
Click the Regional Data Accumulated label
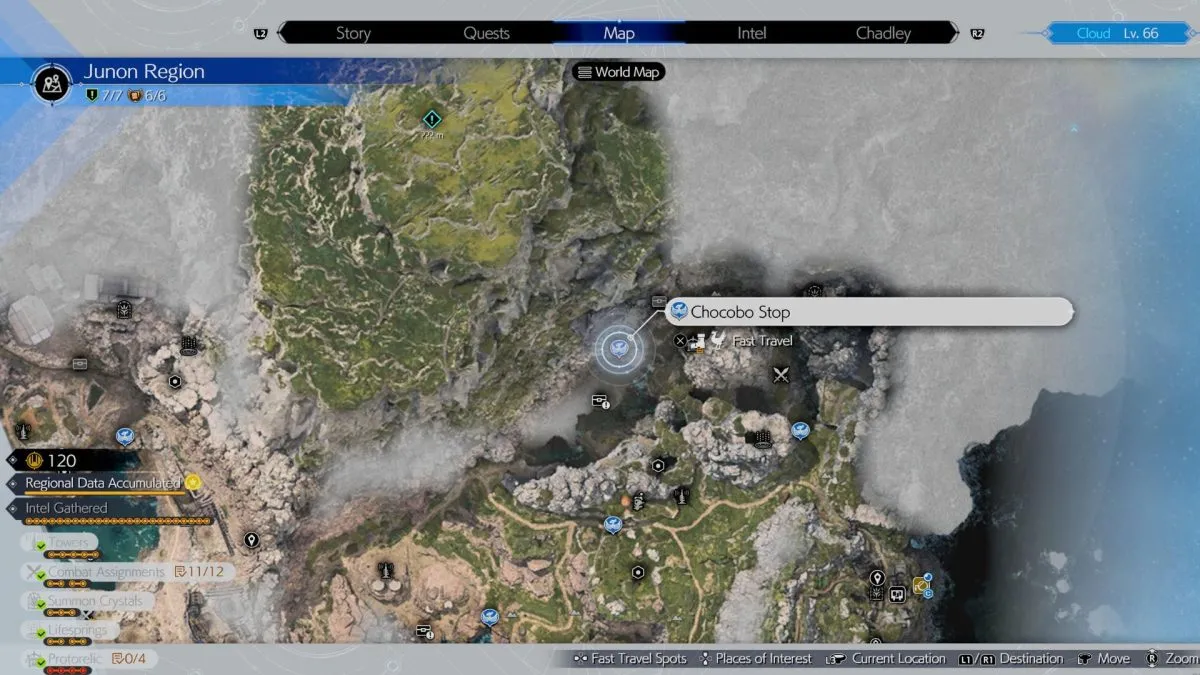click(x=103, y=483)
